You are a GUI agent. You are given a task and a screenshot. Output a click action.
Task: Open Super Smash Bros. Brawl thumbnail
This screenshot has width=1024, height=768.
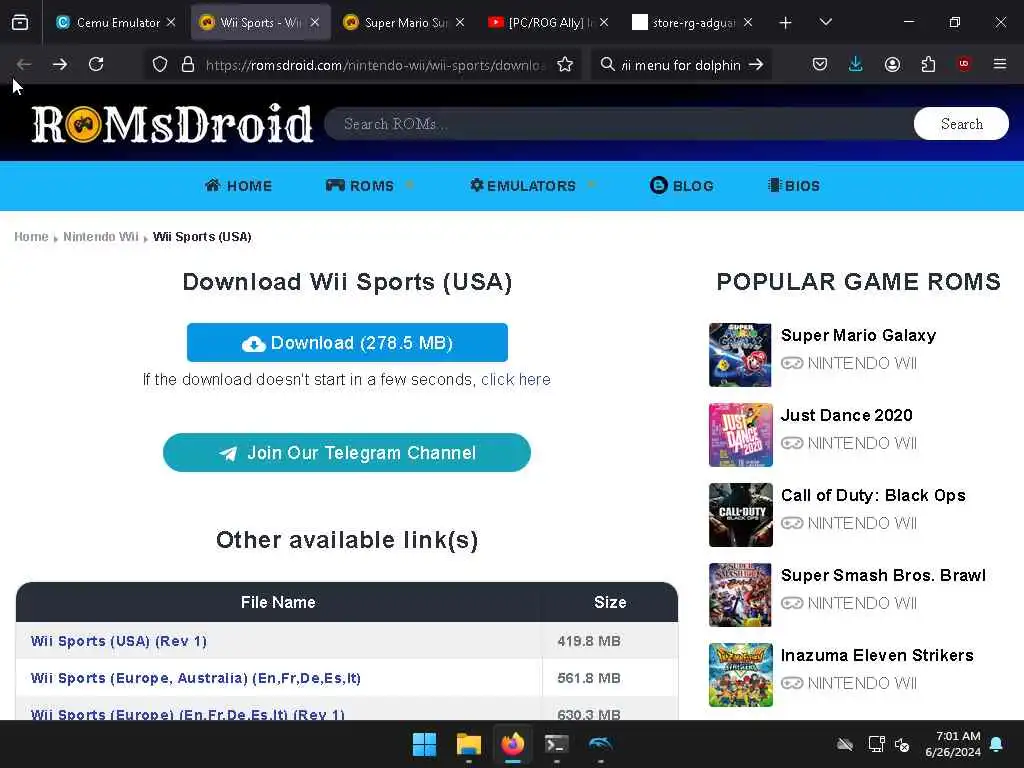pyautogui.click(x=741, y=595)
